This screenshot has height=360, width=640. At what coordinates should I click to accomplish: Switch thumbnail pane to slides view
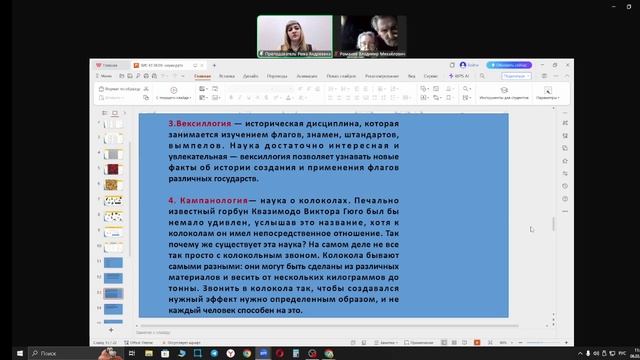point(115,113)
